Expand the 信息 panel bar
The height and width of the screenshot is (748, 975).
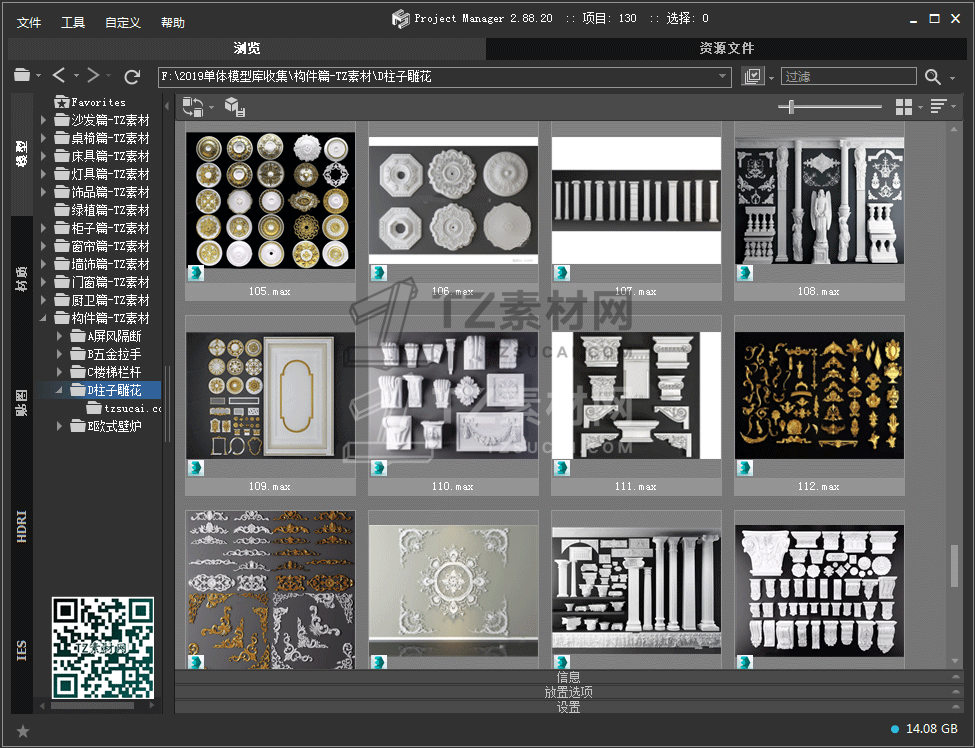pyautogui.click(x=568, y=677)
